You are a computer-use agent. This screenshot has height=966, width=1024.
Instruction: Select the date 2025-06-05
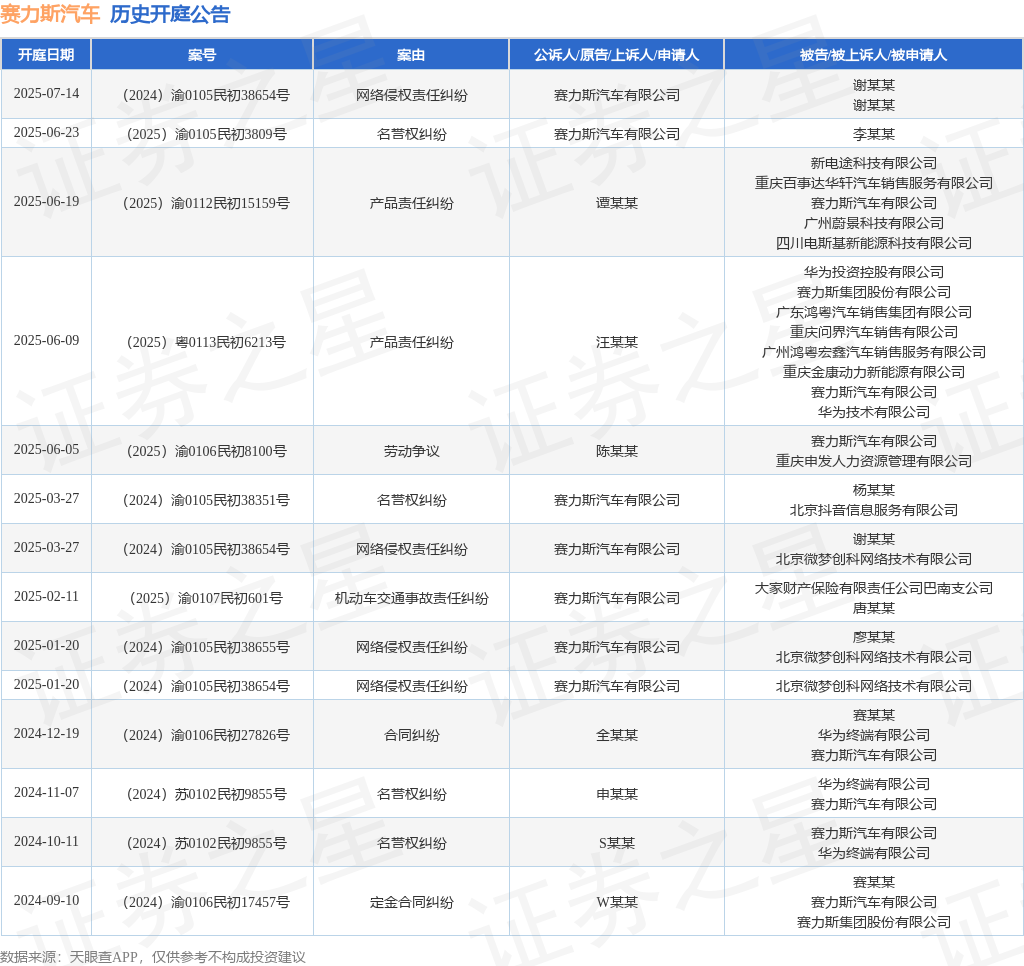(x=46, y=449)
